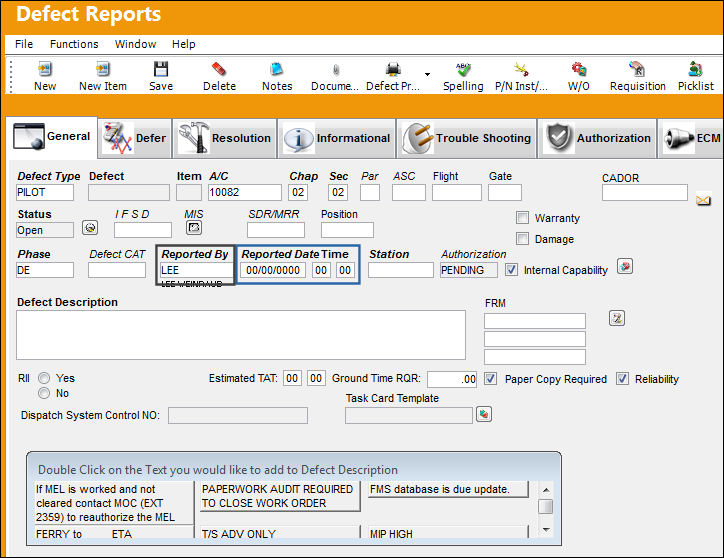
Task: Open the Requisition toolbar icon
Action: [x=637, y=69]
